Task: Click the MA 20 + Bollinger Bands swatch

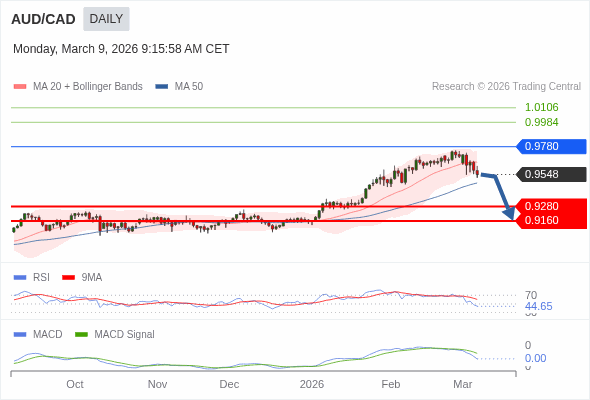Action: (20, 87)
